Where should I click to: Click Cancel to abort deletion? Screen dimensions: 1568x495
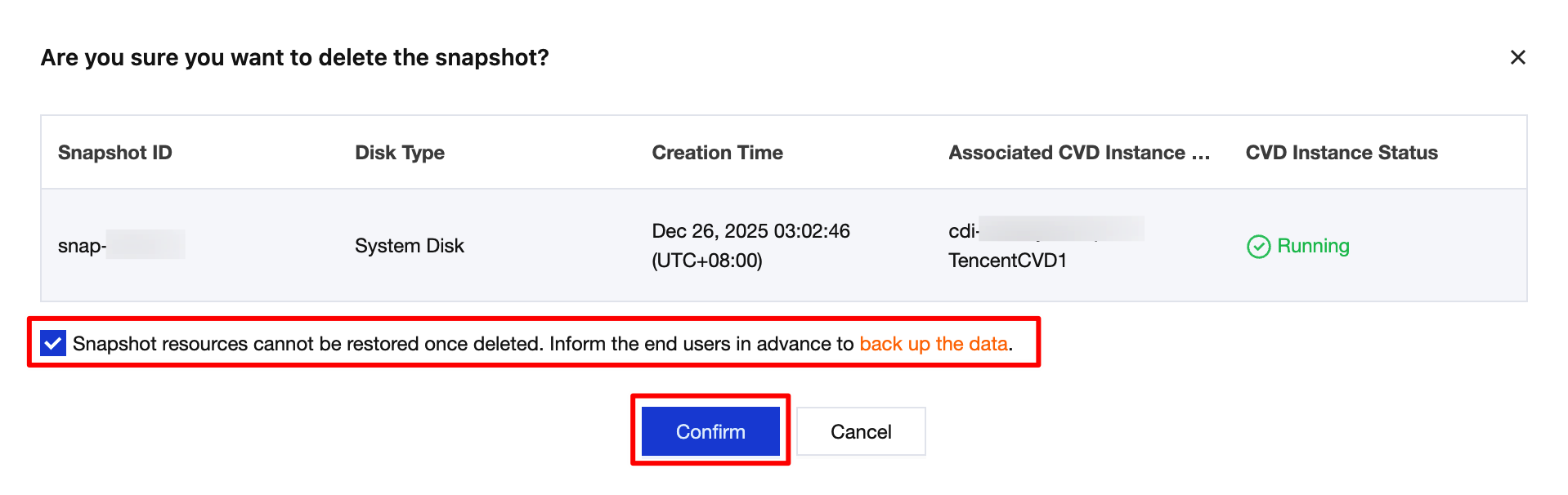860,431
